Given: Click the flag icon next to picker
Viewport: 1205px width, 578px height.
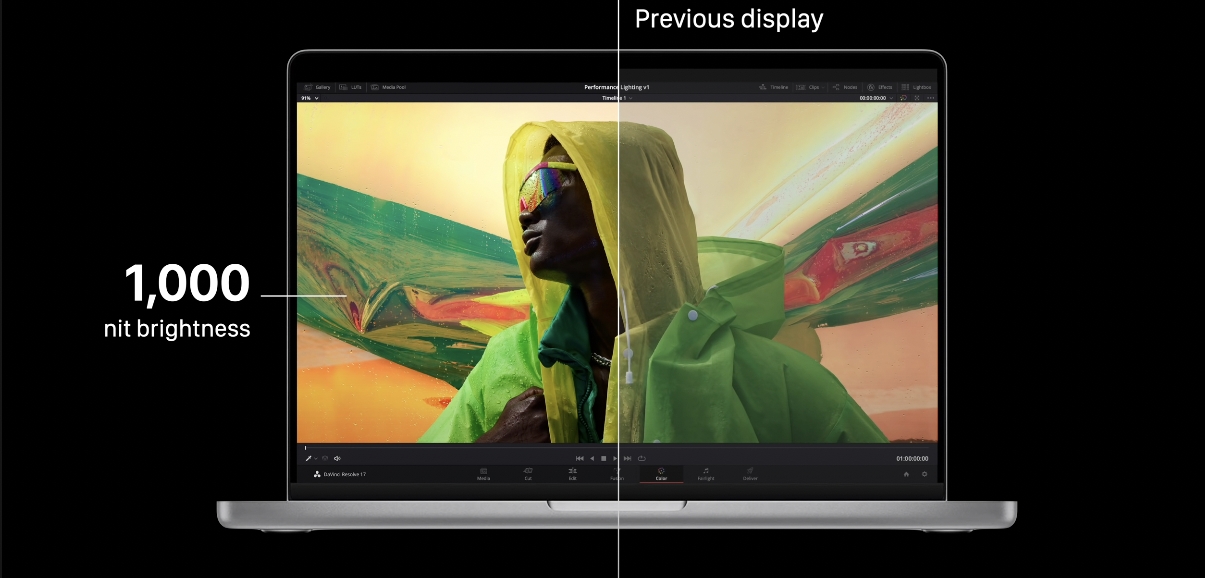Looking at the screenshot, I should coord(325,458).
